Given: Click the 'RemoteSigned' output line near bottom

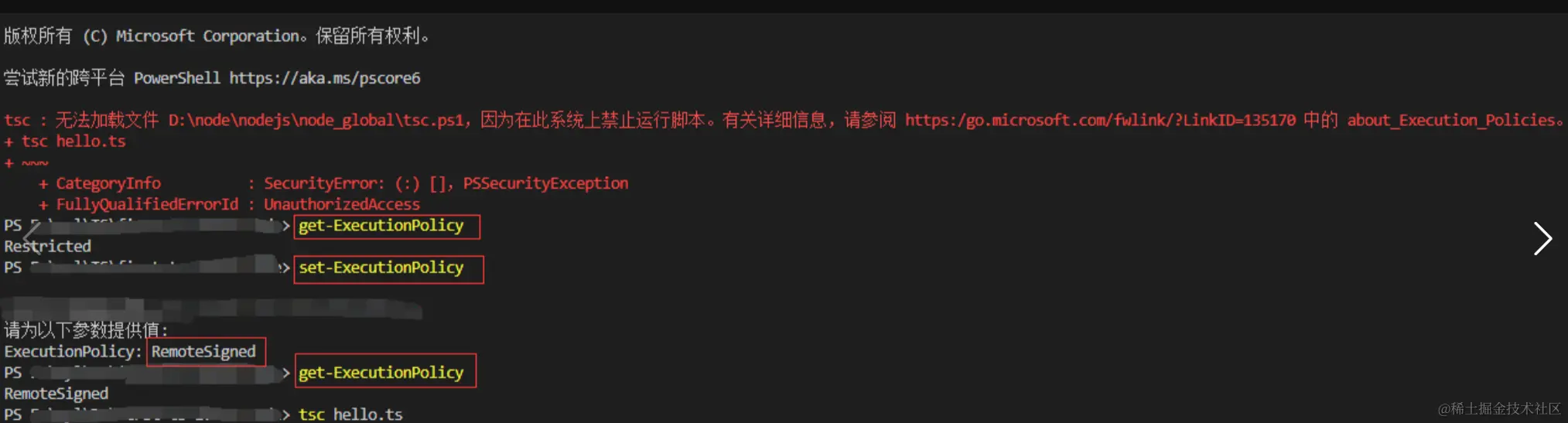Looking at the screenshot, I should tap(56, 394).
